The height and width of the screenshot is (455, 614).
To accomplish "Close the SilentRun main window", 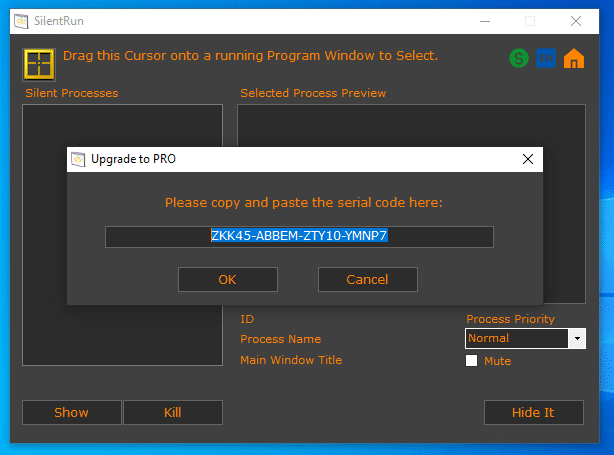I will (576, 21).
